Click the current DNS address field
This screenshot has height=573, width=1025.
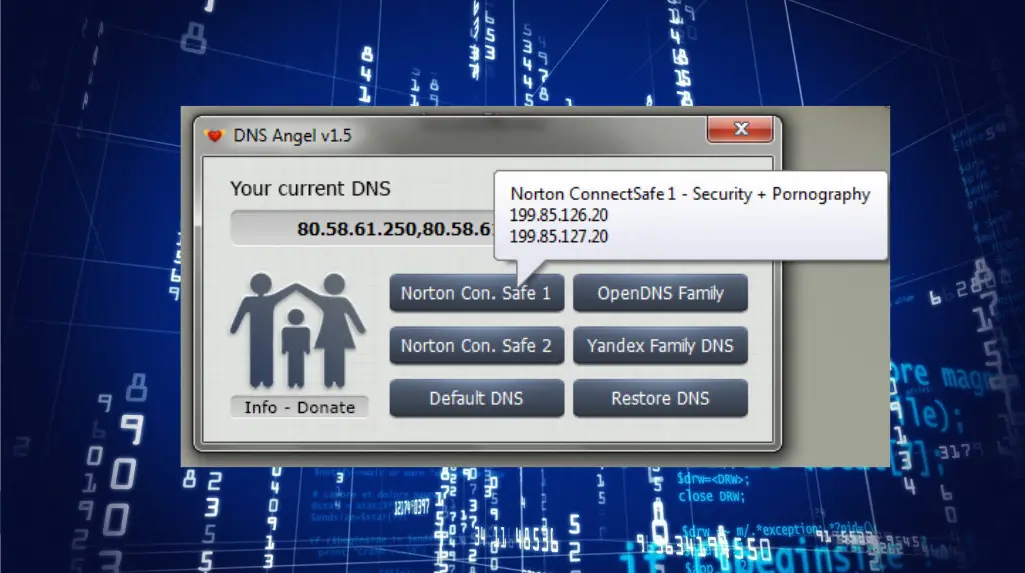click(x=363, y=229)
